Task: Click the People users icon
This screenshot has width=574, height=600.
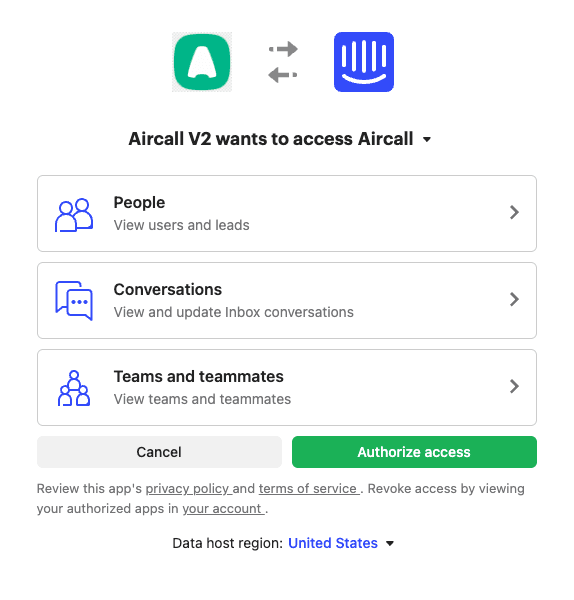Action: [x=74, y=215]
